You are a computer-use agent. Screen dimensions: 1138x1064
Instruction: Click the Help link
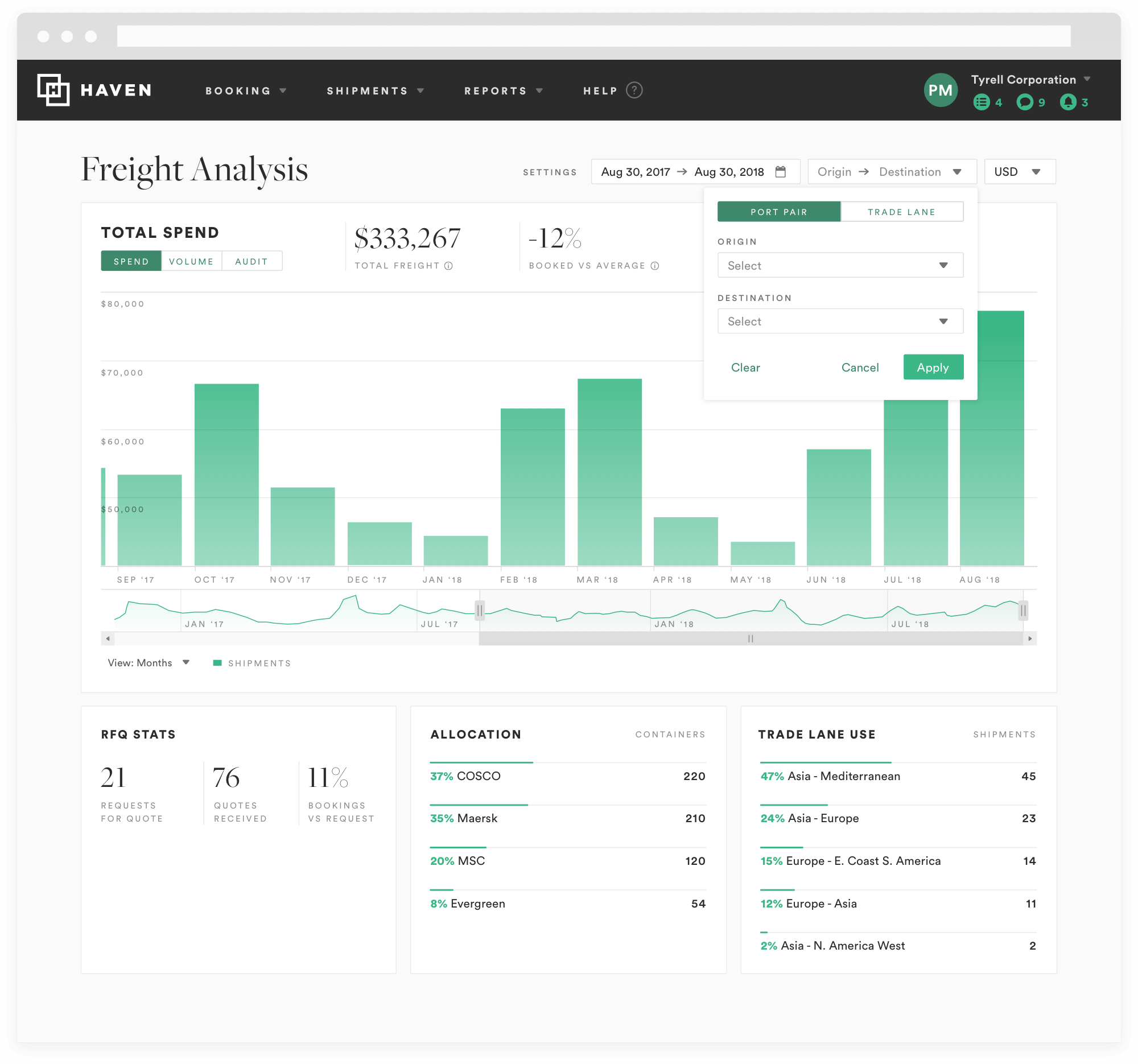tap(600, 91)
